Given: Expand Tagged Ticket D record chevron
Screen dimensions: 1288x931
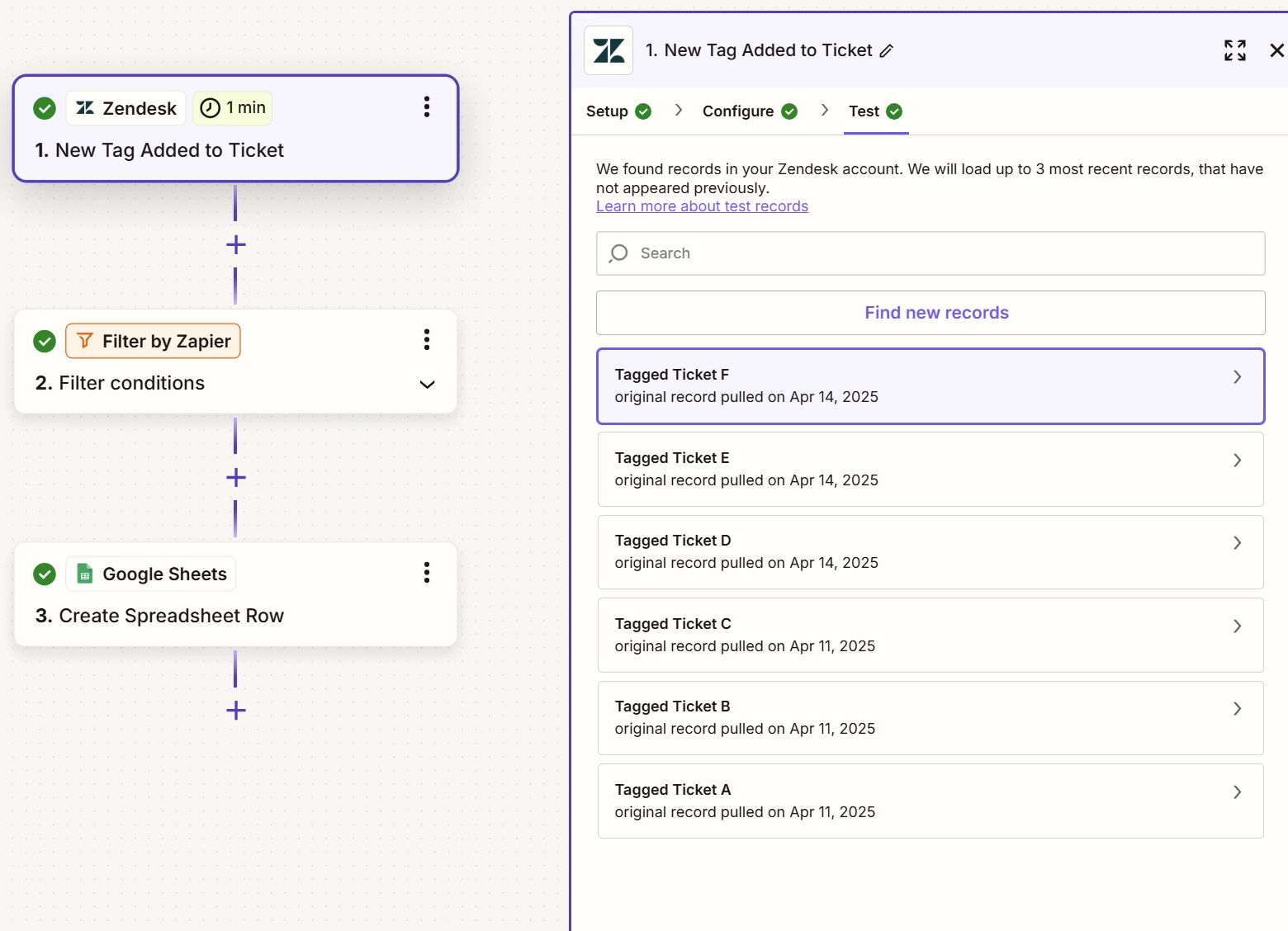Looking at the screenshot, I should pos(1237,543).
